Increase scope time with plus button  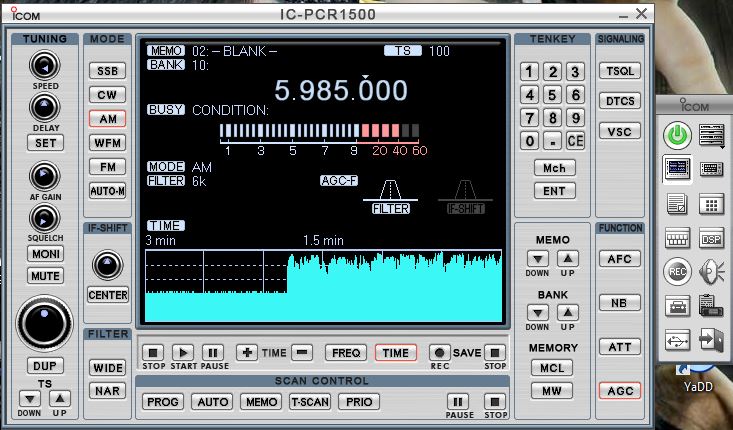tap(247, 353)
